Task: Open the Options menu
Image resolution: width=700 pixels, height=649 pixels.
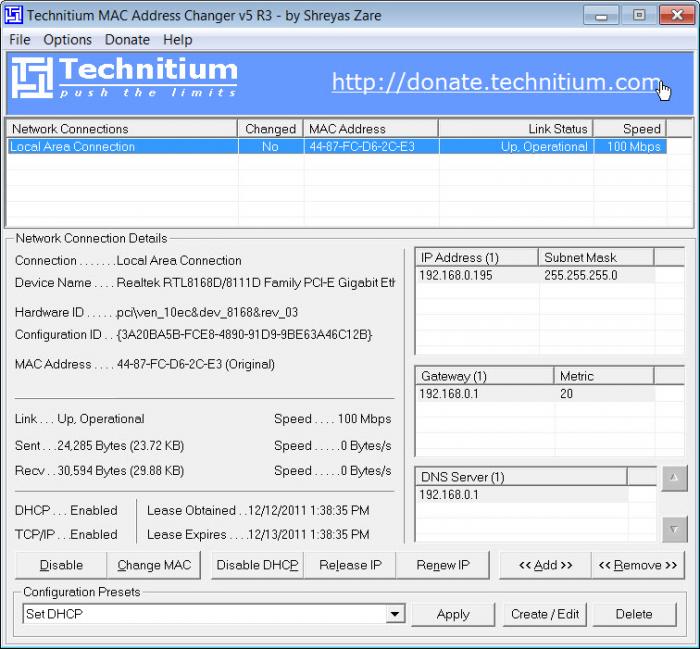Action: [x=67, y=40]
